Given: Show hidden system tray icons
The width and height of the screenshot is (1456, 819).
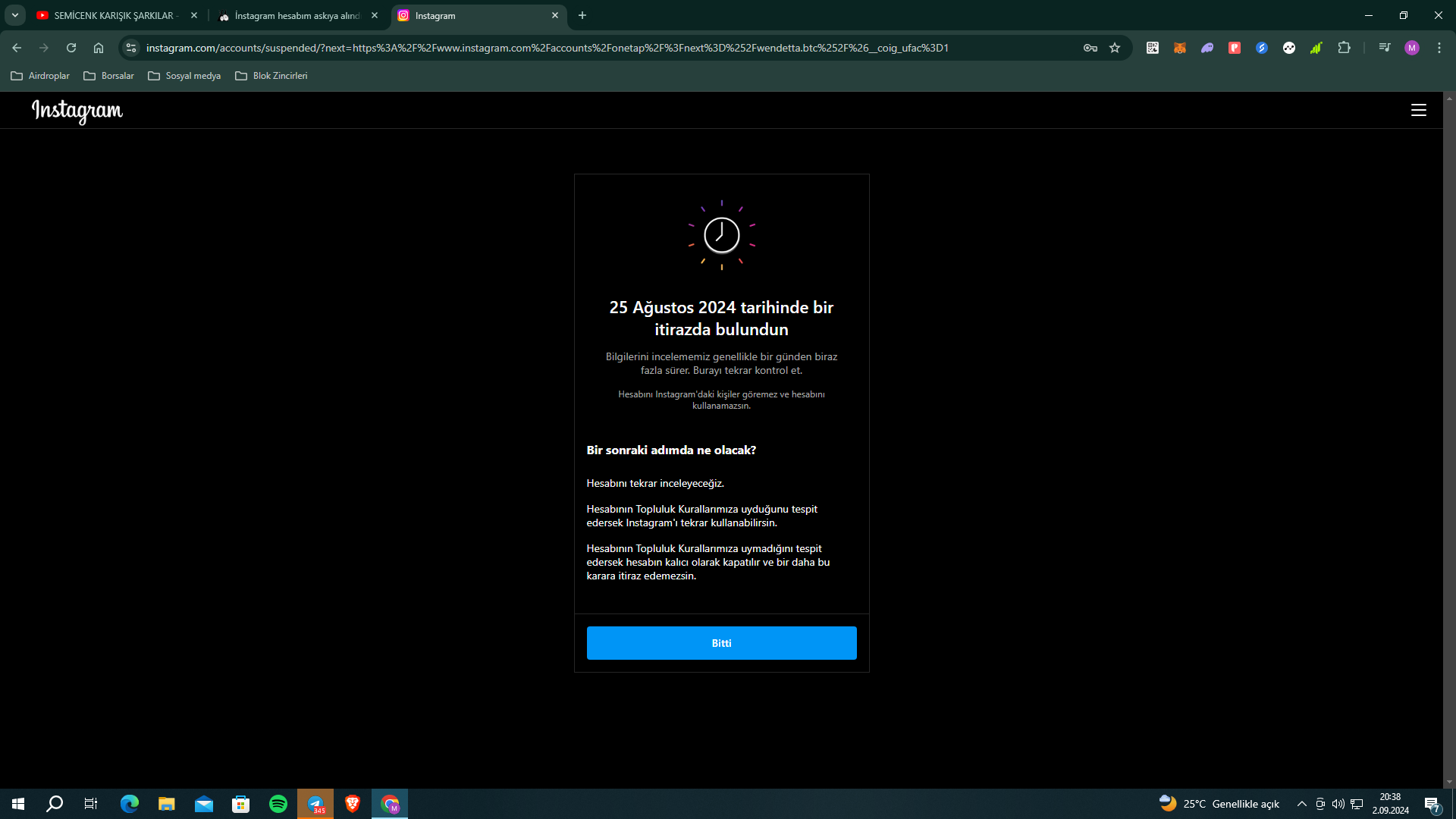Looking at the screenshot, I should tap(1302, 804).
